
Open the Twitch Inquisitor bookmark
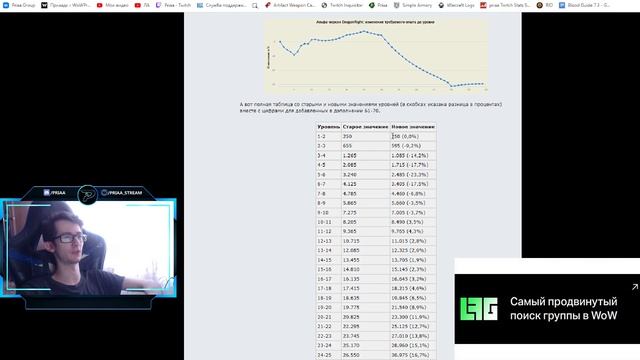click(342, 5)
